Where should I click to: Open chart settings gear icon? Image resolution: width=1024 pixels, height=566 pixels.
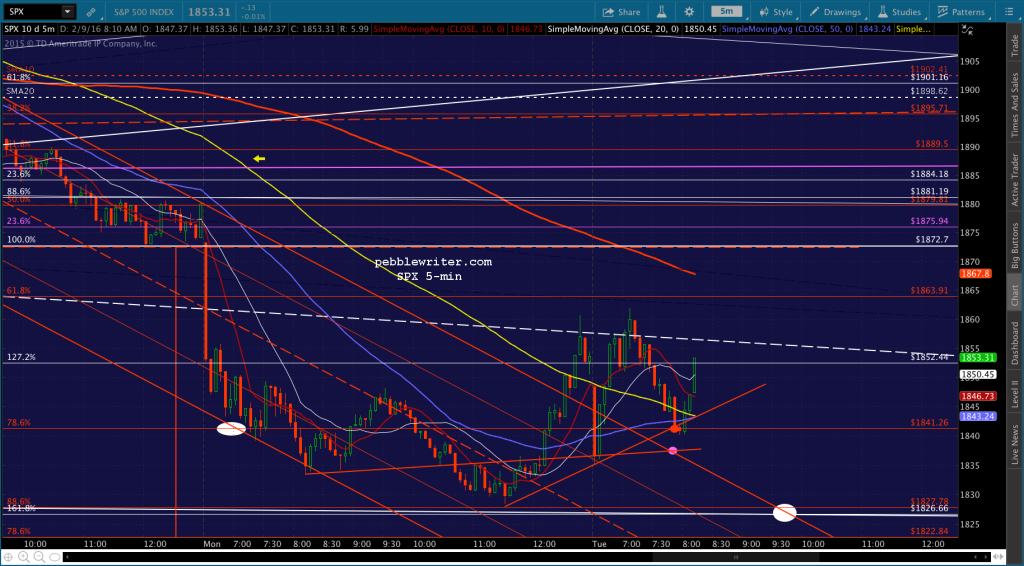tap(689, 12)
